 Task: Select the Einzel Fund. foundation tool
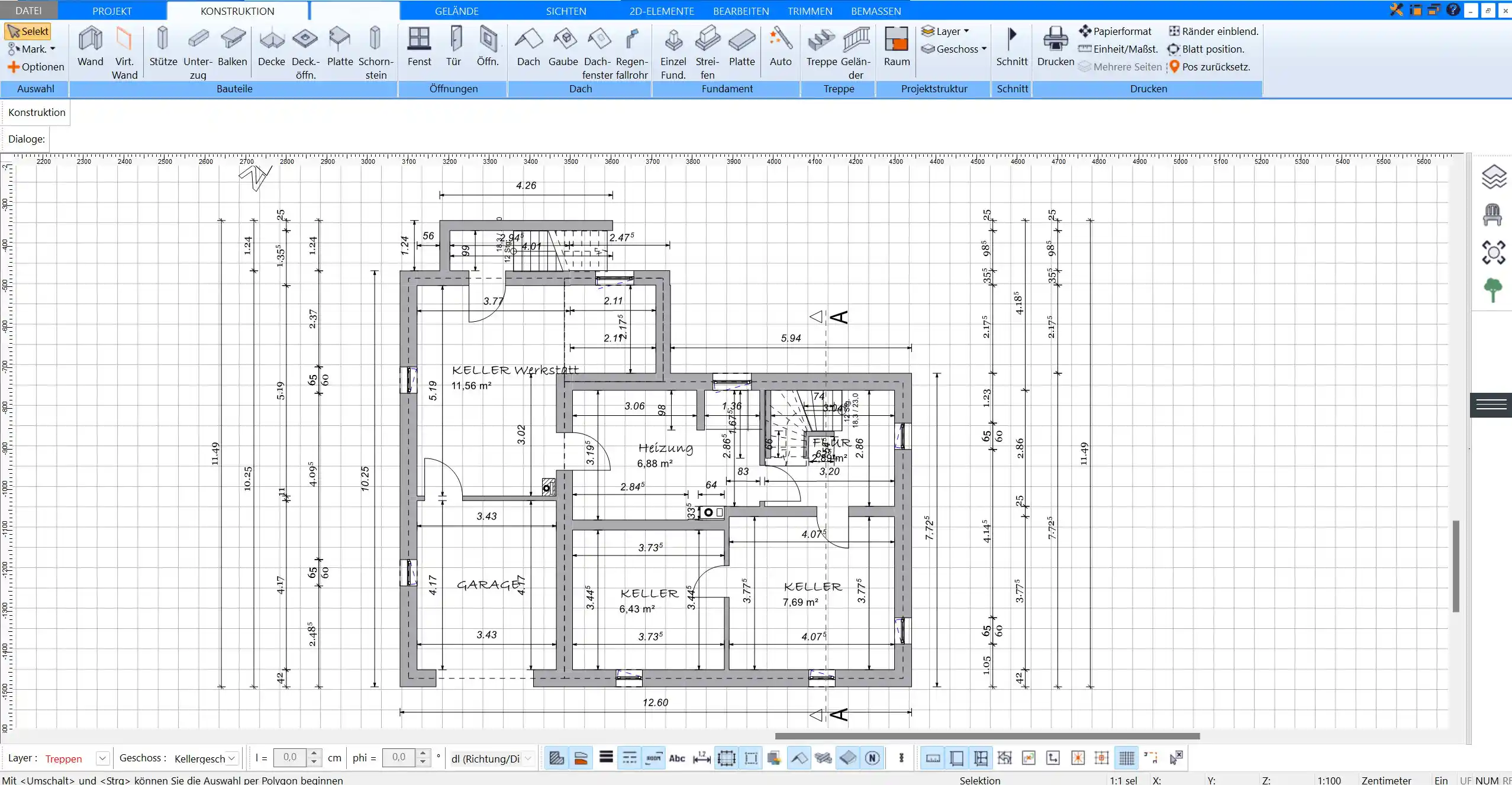coord(673,53)
